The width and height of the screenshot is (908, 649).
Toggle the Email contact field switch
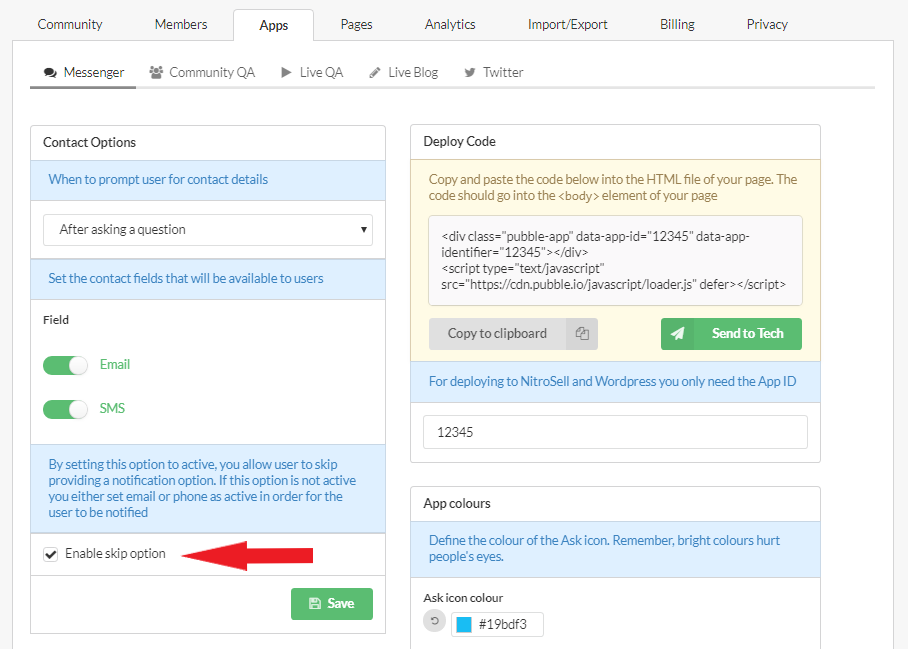click(65, 365)
